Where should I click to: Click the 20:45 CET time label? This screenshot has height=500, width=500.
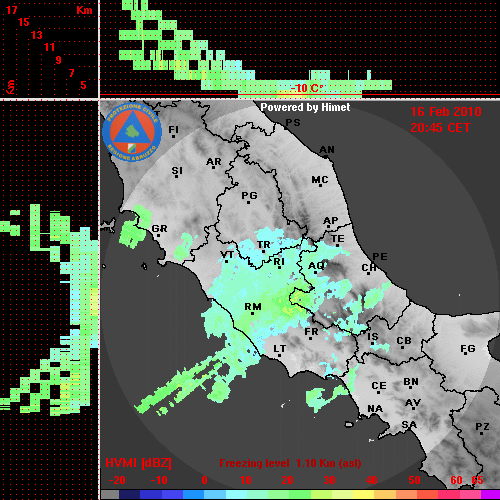[x=440, y=128]
